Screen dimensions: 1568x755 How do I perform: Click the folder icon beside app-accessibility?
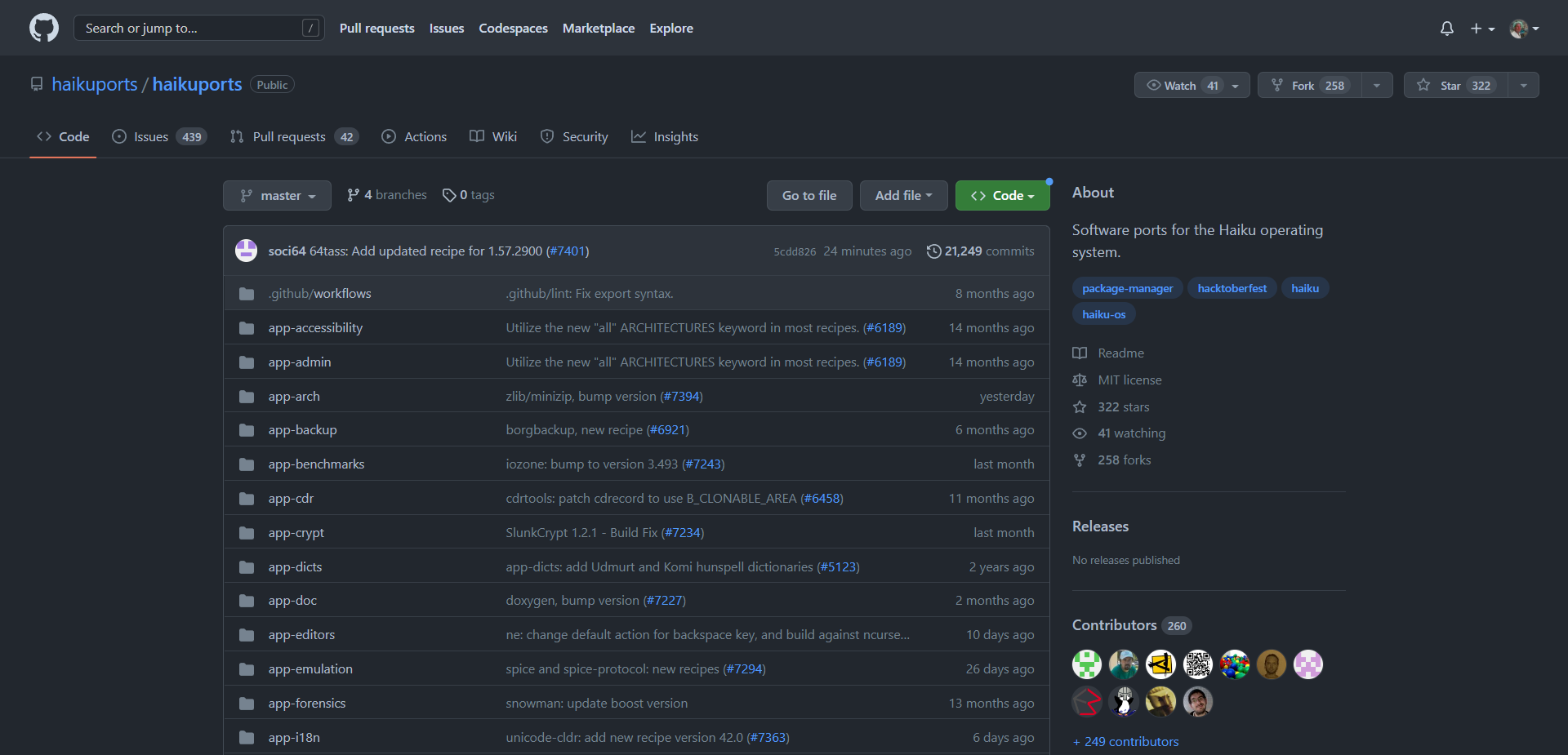click(247, 328)
